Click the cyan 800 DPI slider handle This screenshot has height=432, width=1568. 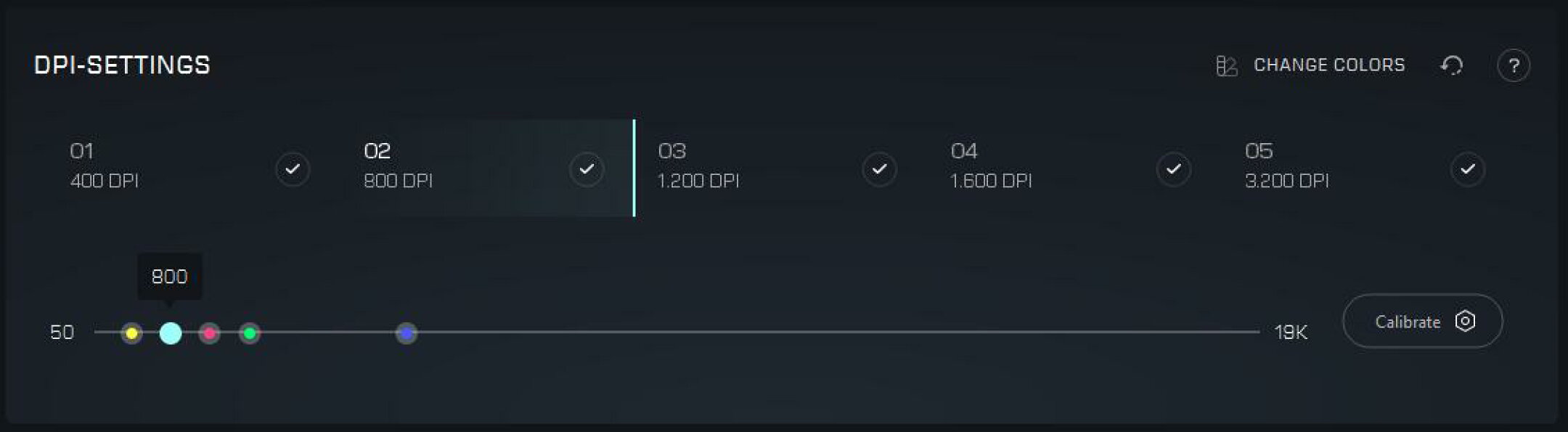pos(171,333)
